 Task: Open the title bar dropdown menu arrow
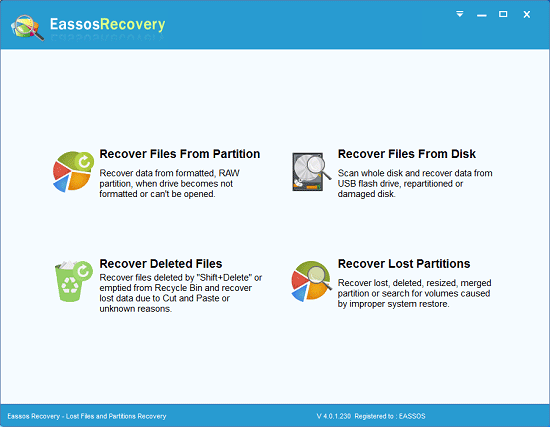tap(460, 14)
